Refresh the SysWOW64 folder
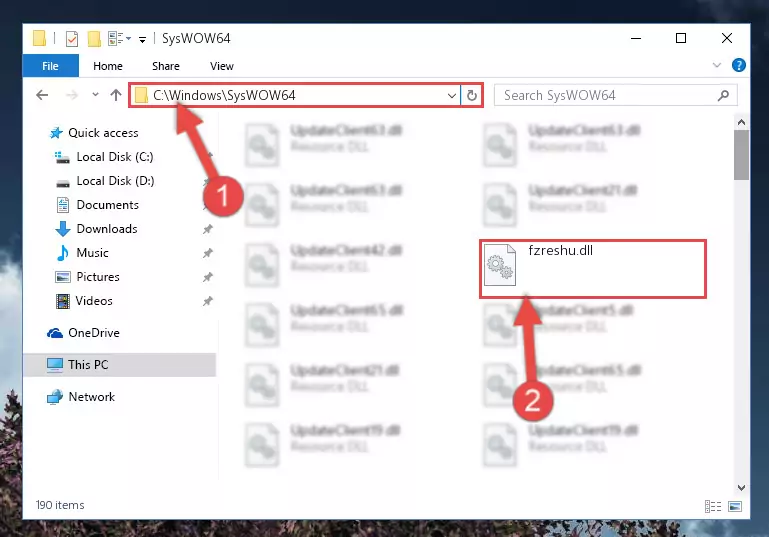This screenshot has width=769, height=537. click(x=472, y=95)
